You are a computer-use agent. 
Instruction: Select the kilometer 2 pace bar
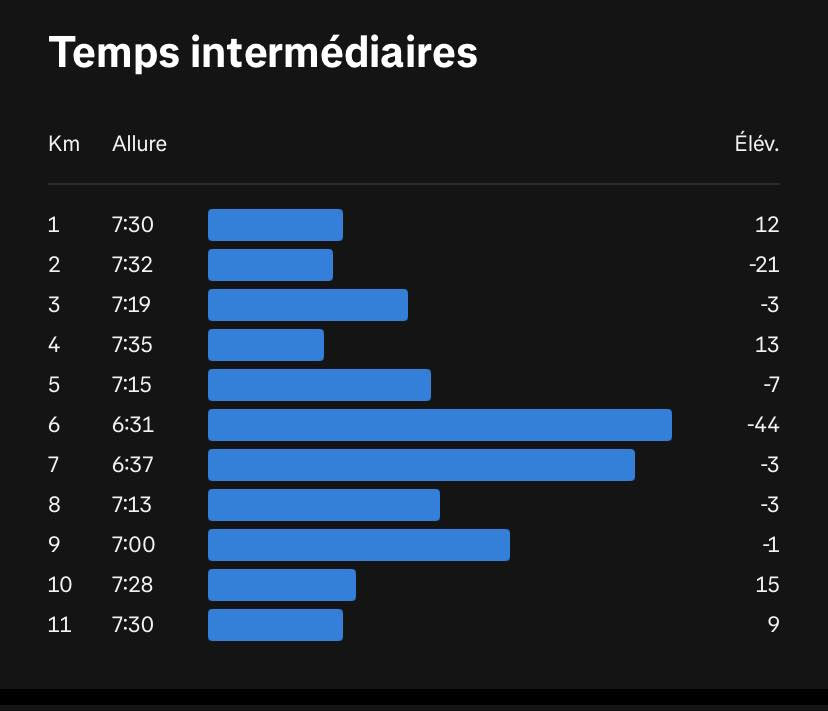pos(270,265)
